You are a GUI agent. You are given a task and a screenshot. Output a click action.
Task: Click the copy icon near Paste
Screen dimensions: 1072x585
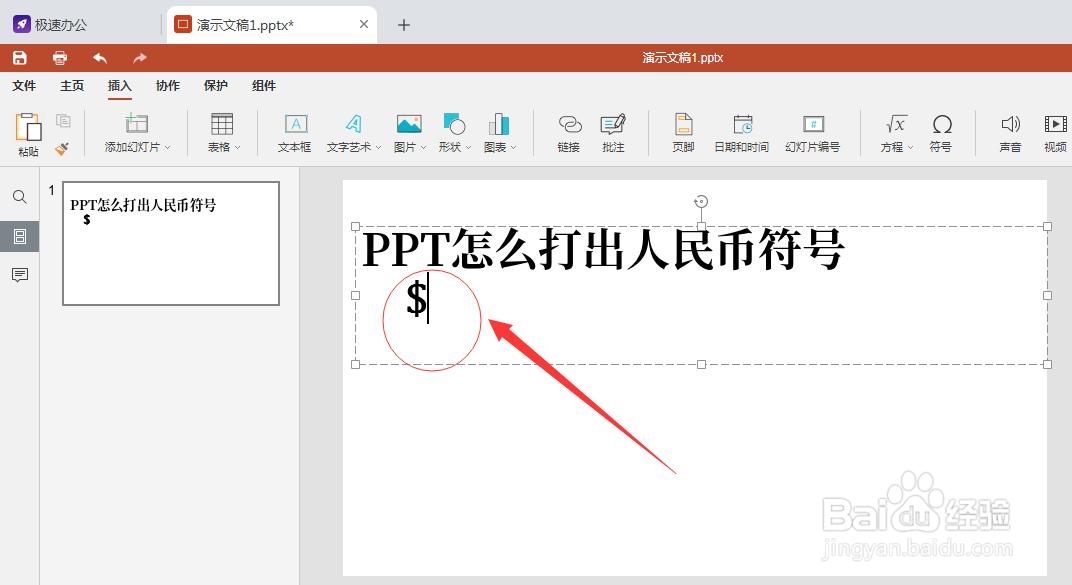(64, 121)
